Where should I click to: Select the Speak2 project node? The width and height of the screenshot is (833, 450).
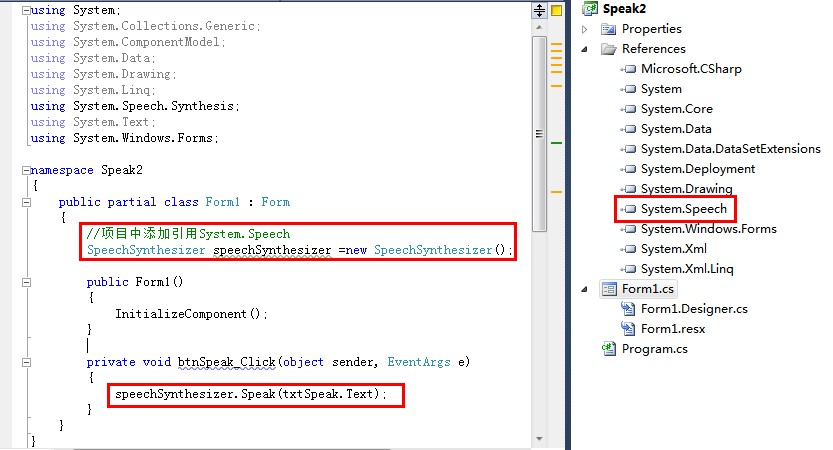coord(624,9)
